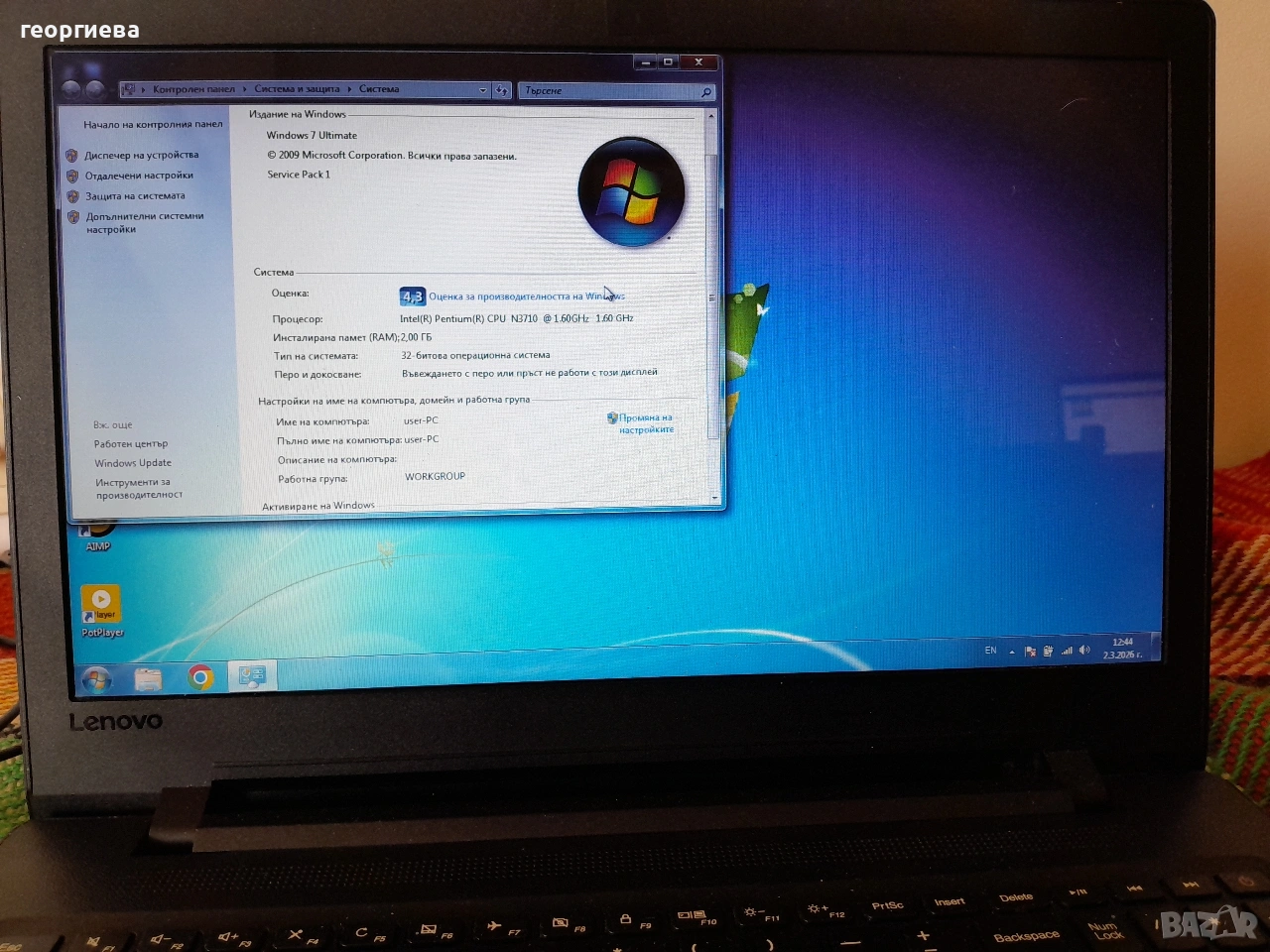Click scrollbar up arrow in System window
1270x952 pixels.
point(710,117)
